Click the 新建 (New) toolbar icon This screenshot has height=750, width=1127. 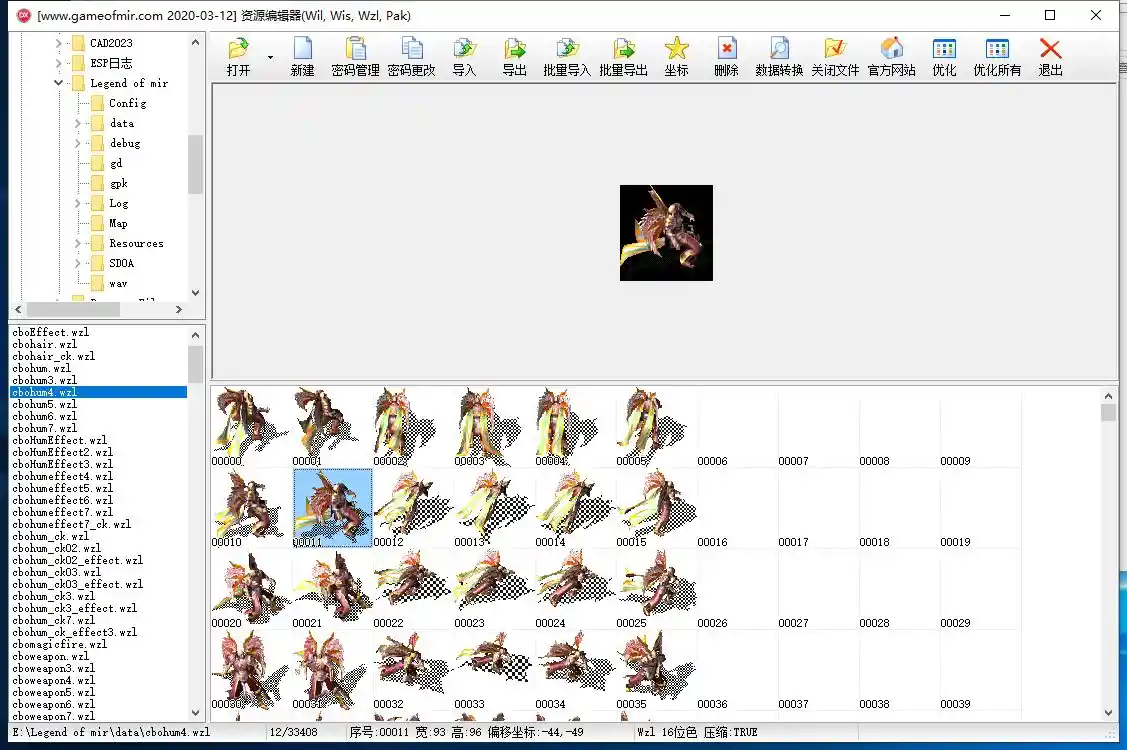[x=303, y=56]
